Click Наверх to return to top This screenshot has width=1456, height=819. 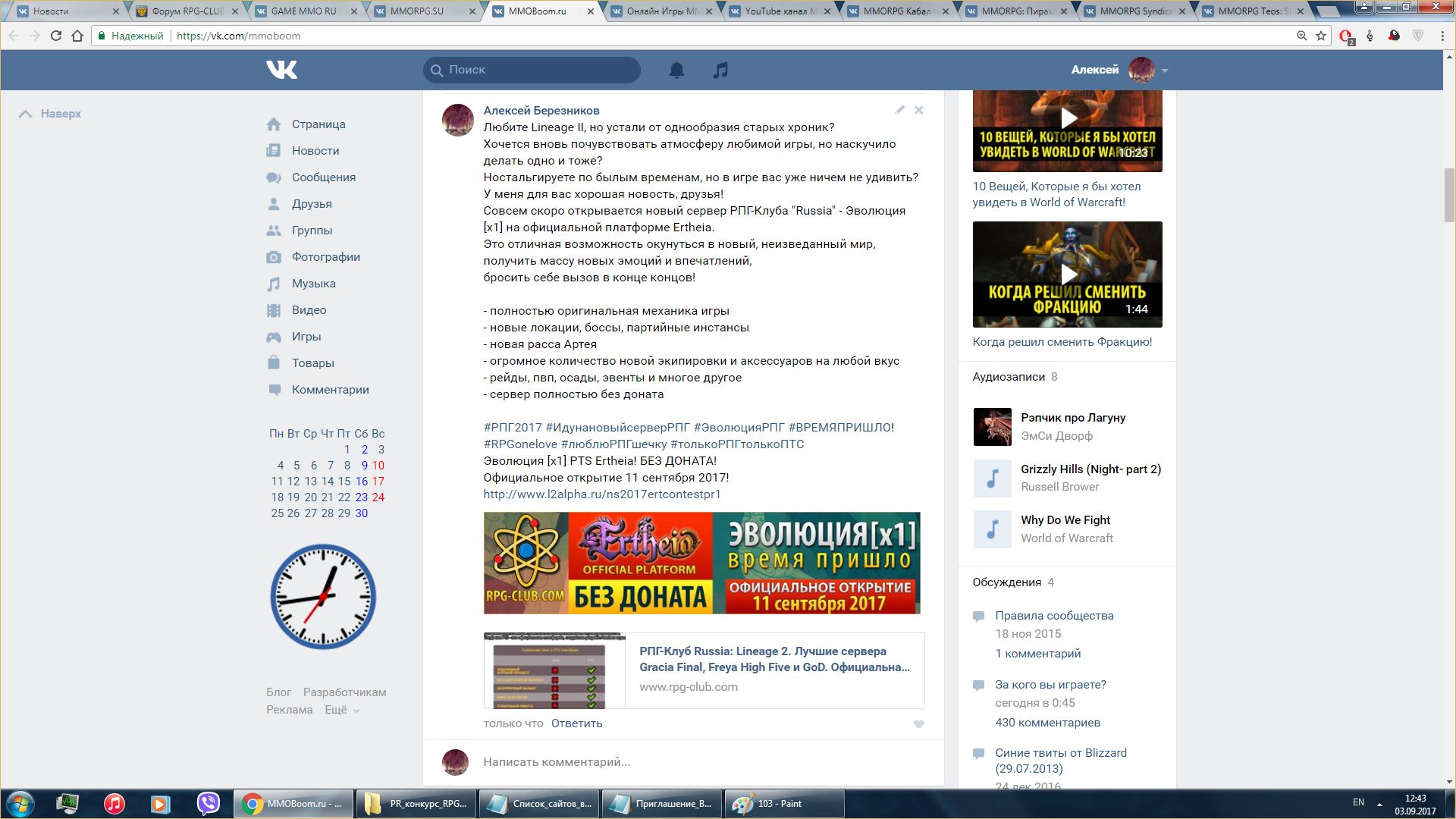tap(50, 114)
